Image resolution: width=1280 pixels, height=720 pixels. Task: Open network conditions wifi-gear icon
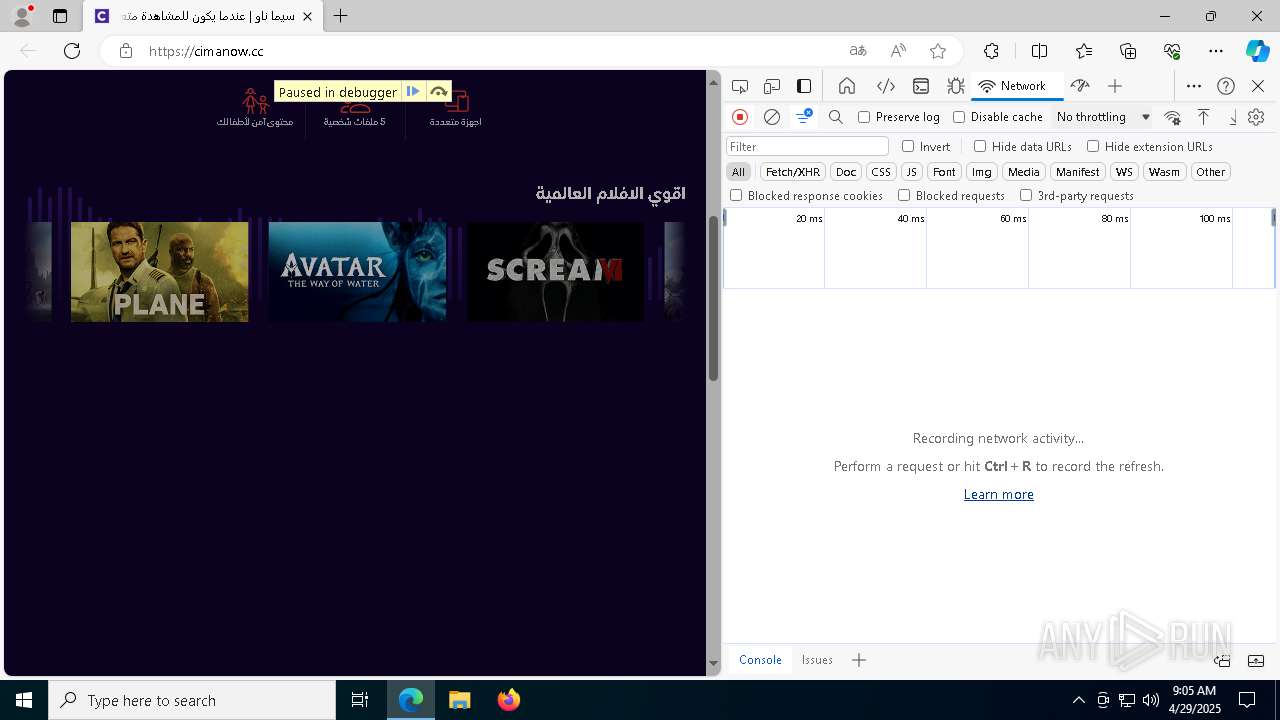[1173, 117]
